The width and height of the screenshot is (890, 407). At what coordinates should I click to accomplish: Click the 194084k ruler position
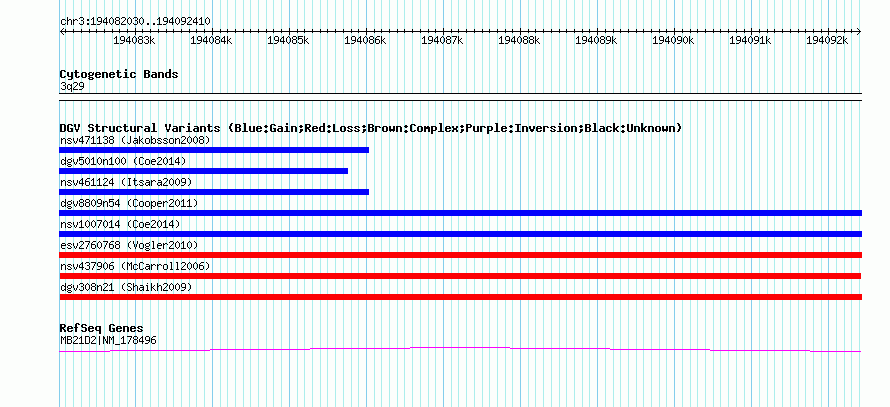(x=211, y=40)
